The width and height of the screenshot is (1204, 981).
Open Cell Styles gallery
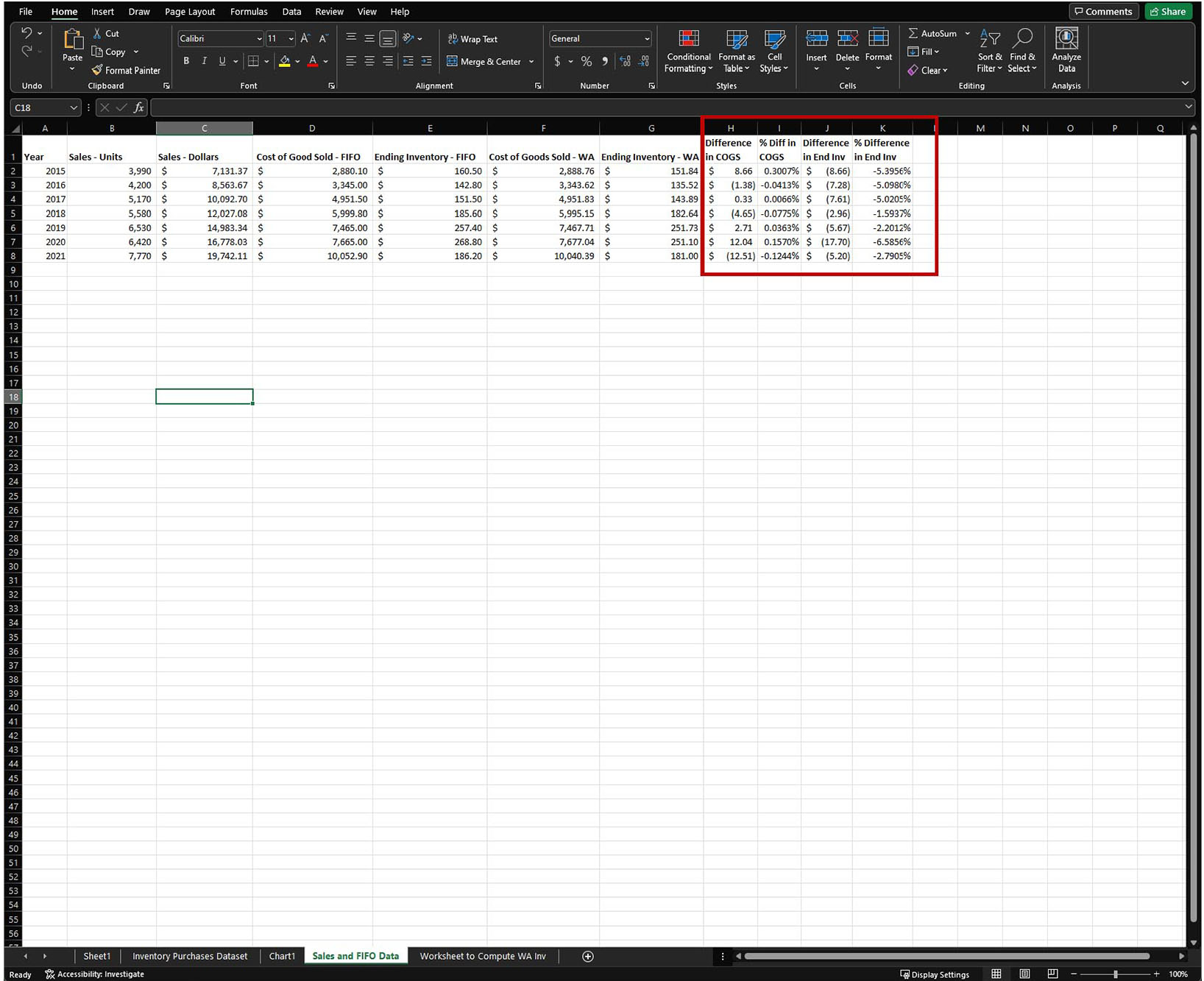(774, 51)
